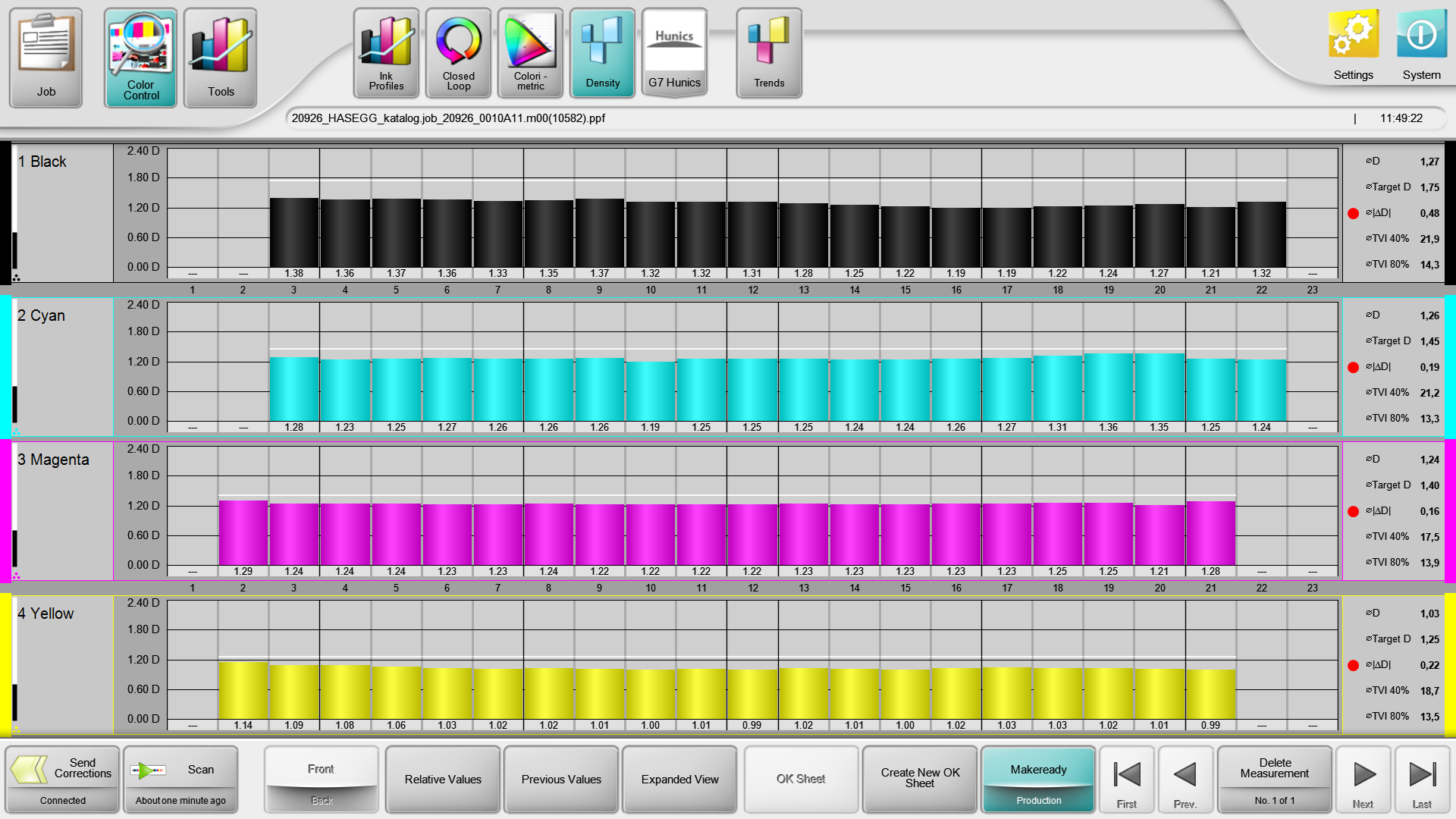Switch to the Colorimetric view
This screenshot has width=1456, height=819.
tap(530, 53)
